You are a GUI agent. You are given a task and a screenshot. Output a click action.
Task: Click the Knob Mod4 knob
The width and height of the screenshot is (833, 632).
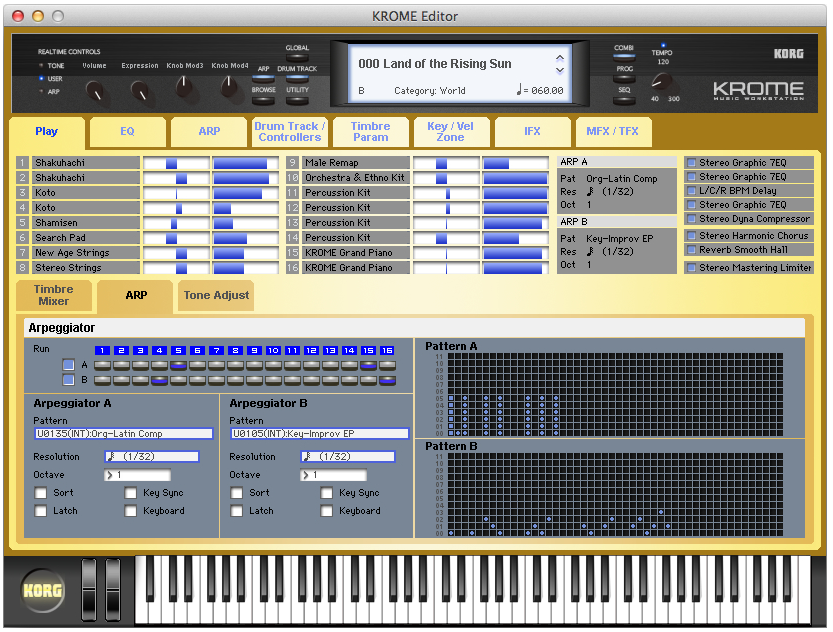(x=229, y=87)
